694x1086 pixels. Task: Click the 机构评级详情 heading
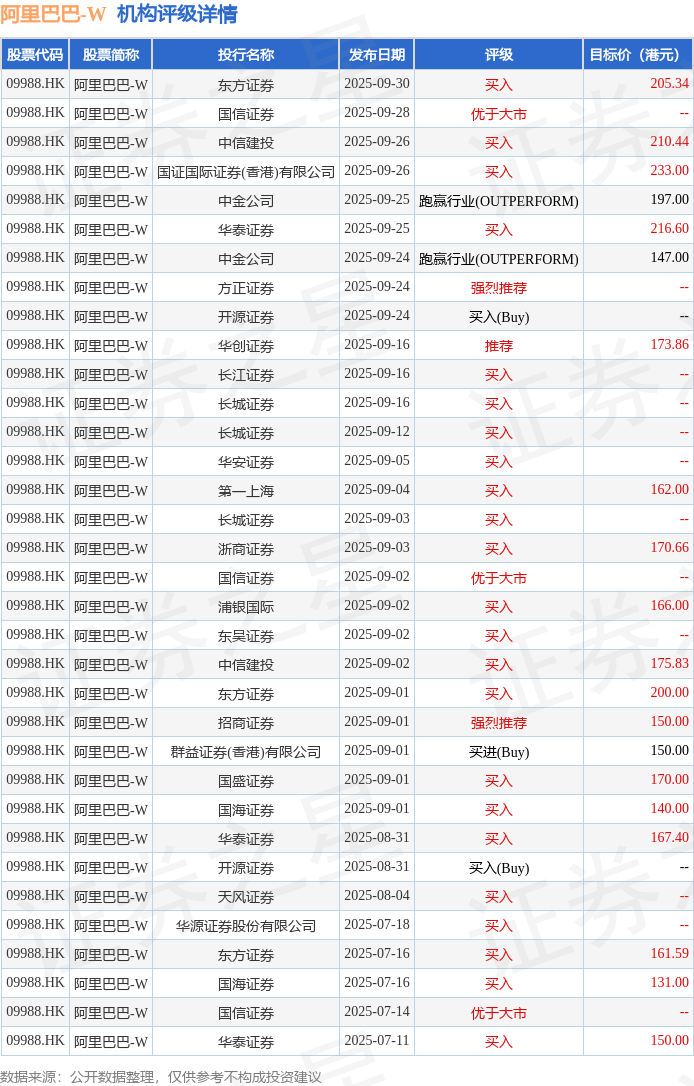[x=177, y=14]
